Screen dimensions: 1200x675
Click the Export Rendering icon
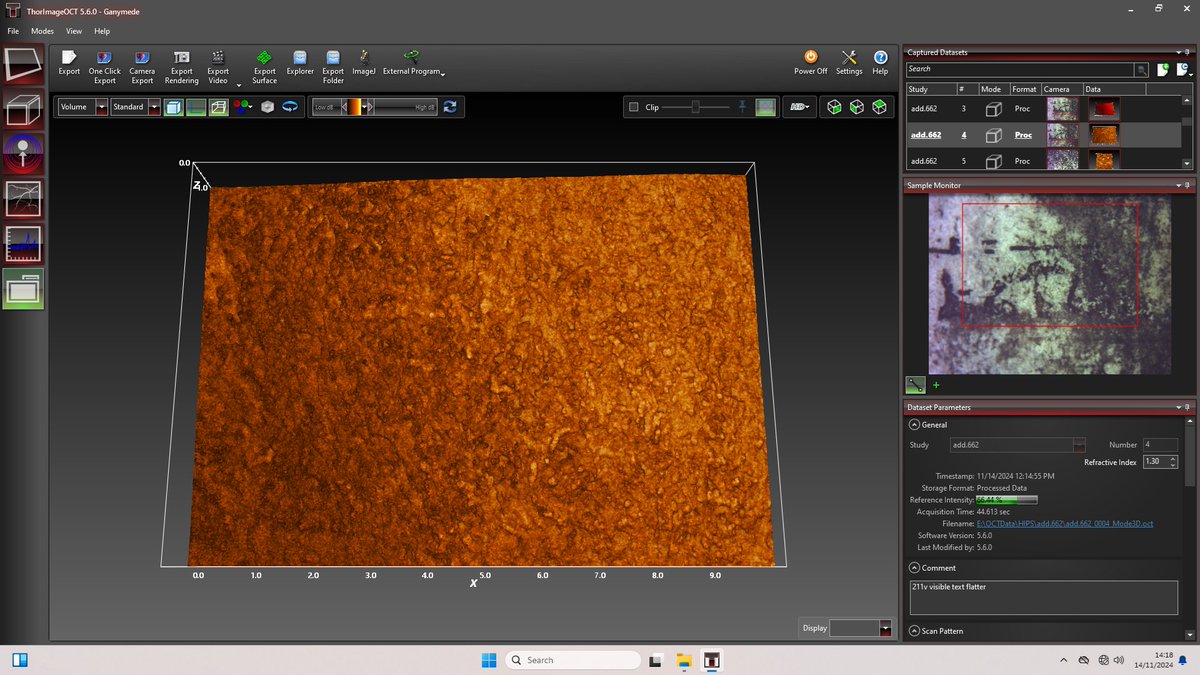point(181,58)
